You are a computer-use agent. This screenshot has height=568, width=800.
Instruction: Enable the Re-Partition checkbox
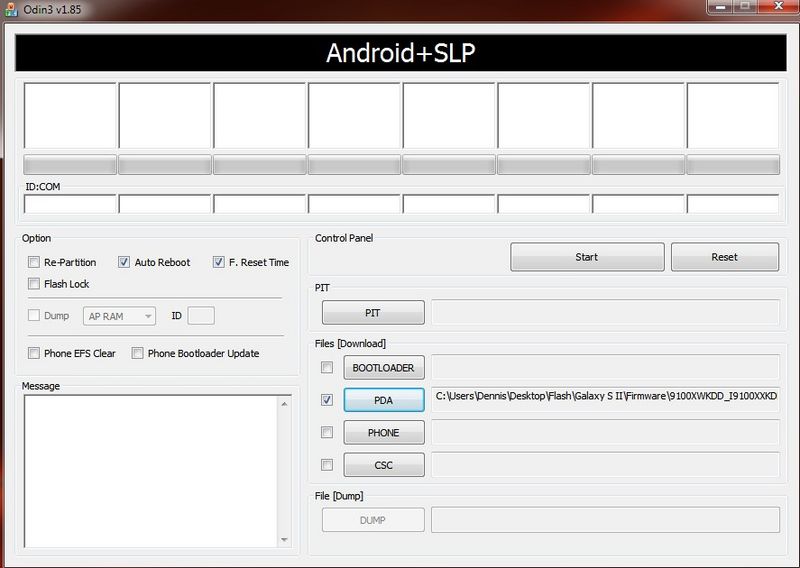[x=35, y=262]
